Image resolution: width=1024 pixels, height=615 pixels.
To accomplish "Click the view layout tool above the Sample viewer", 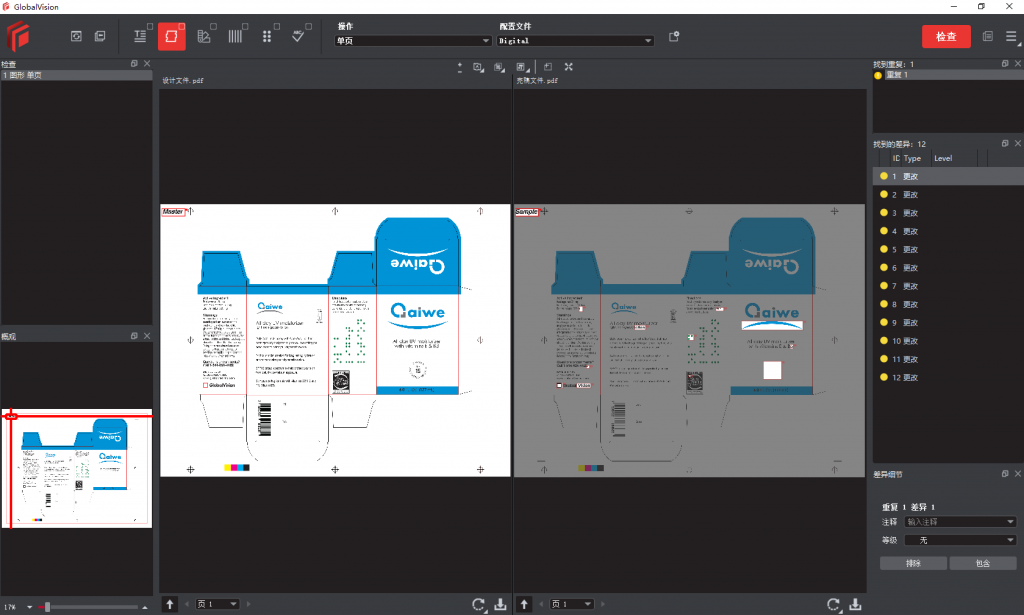I will pyautogui.click(x=522, y=67).
